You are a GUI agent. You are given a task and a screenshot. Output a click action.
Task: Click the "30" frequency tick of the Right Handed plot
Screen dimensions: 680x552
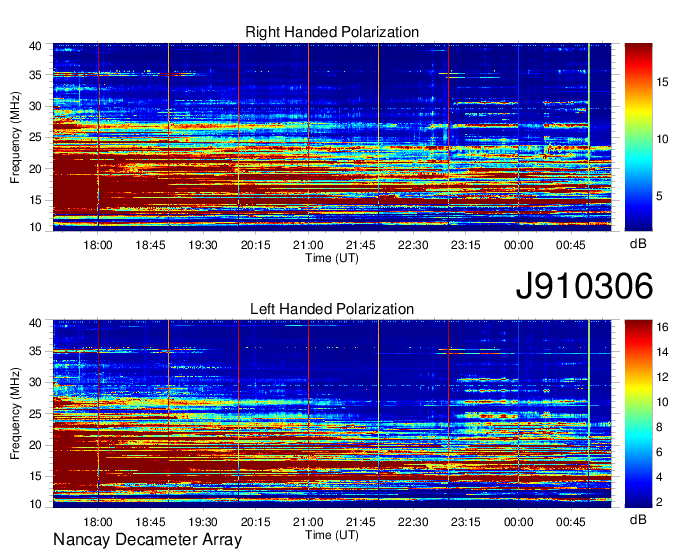tap(35, 106)
